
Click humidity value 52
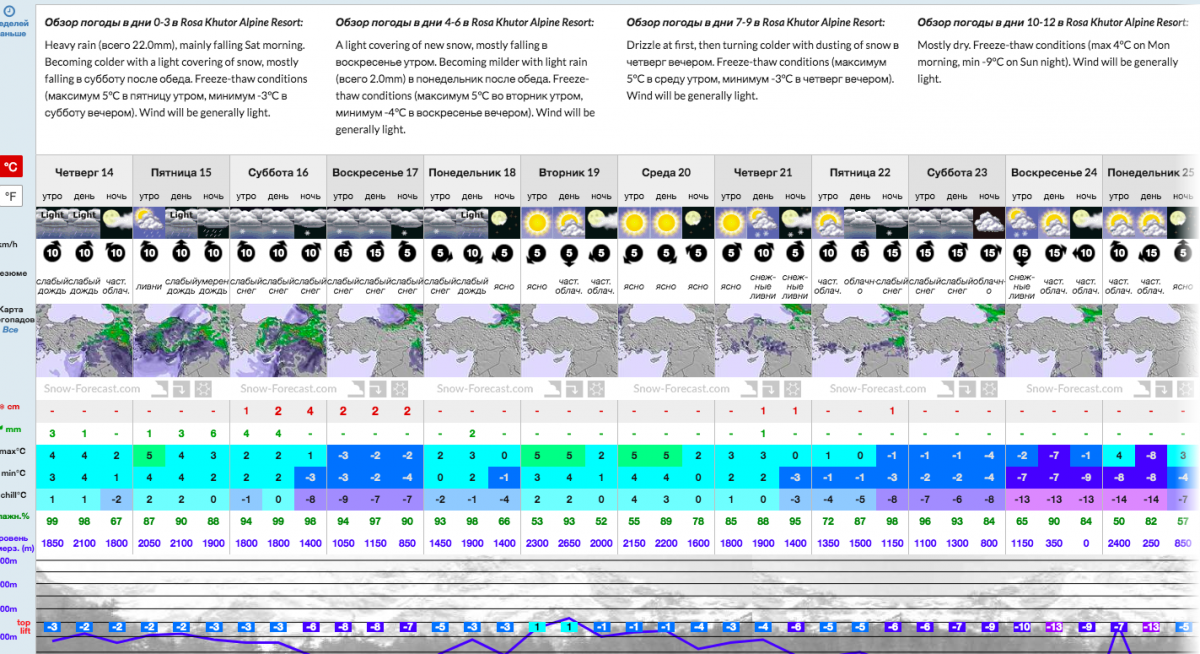point(601,521)
